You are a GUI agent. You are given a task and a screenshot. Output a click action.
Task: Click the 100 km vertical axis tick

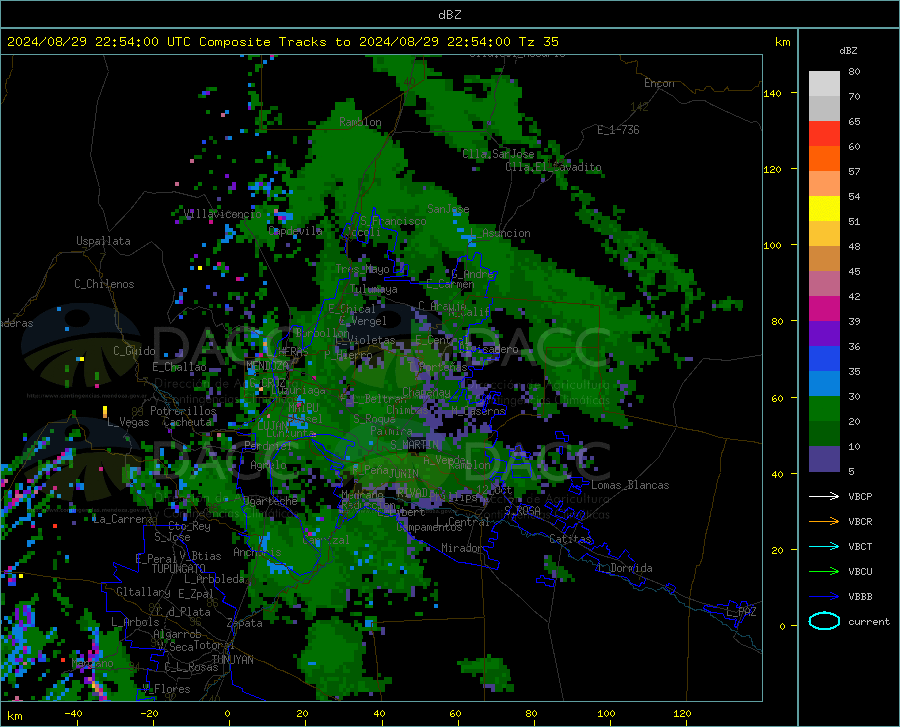(772, 245)
